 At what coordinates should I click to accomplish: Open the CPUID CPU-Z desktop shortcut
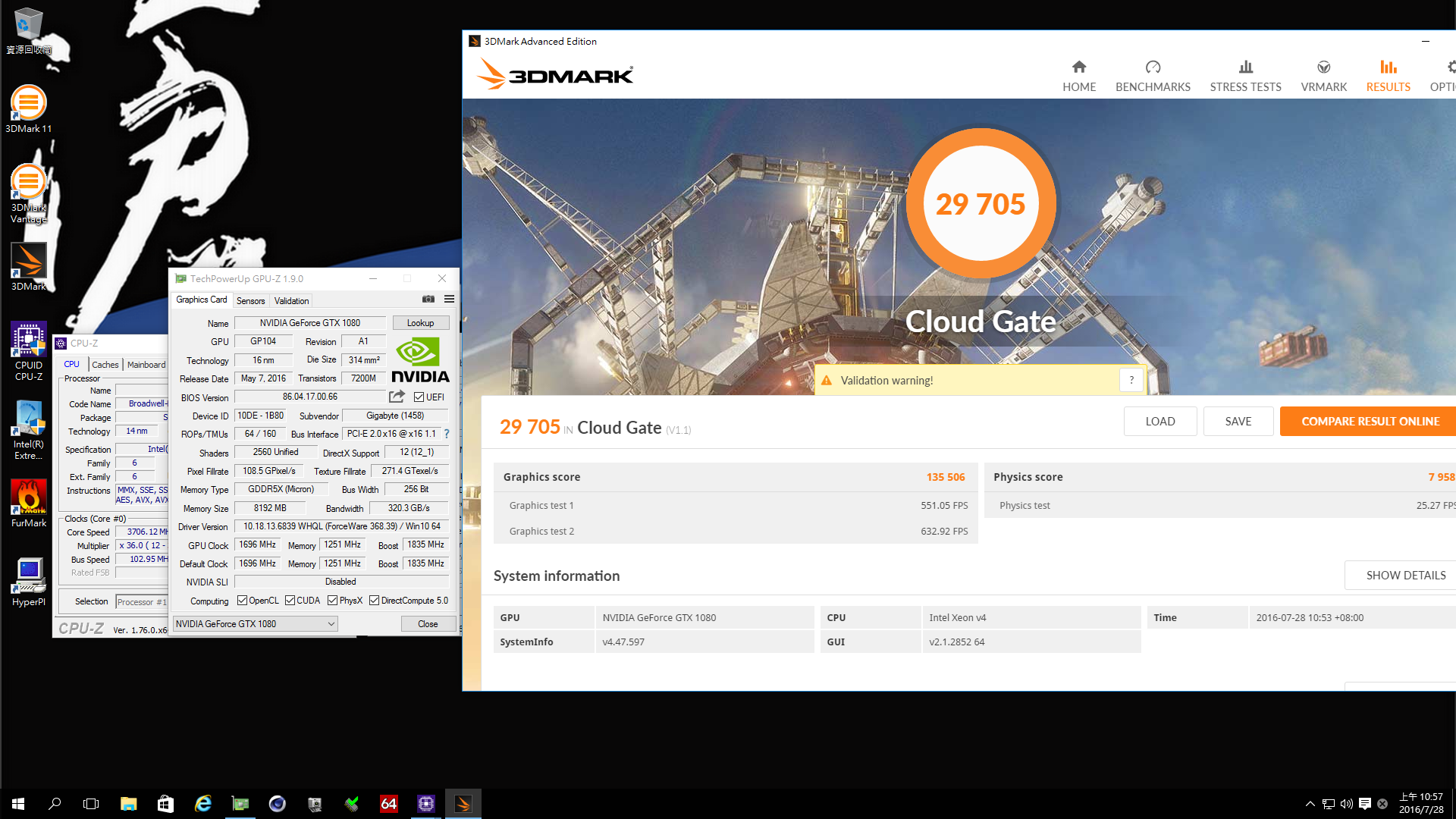tap(28, 350)
